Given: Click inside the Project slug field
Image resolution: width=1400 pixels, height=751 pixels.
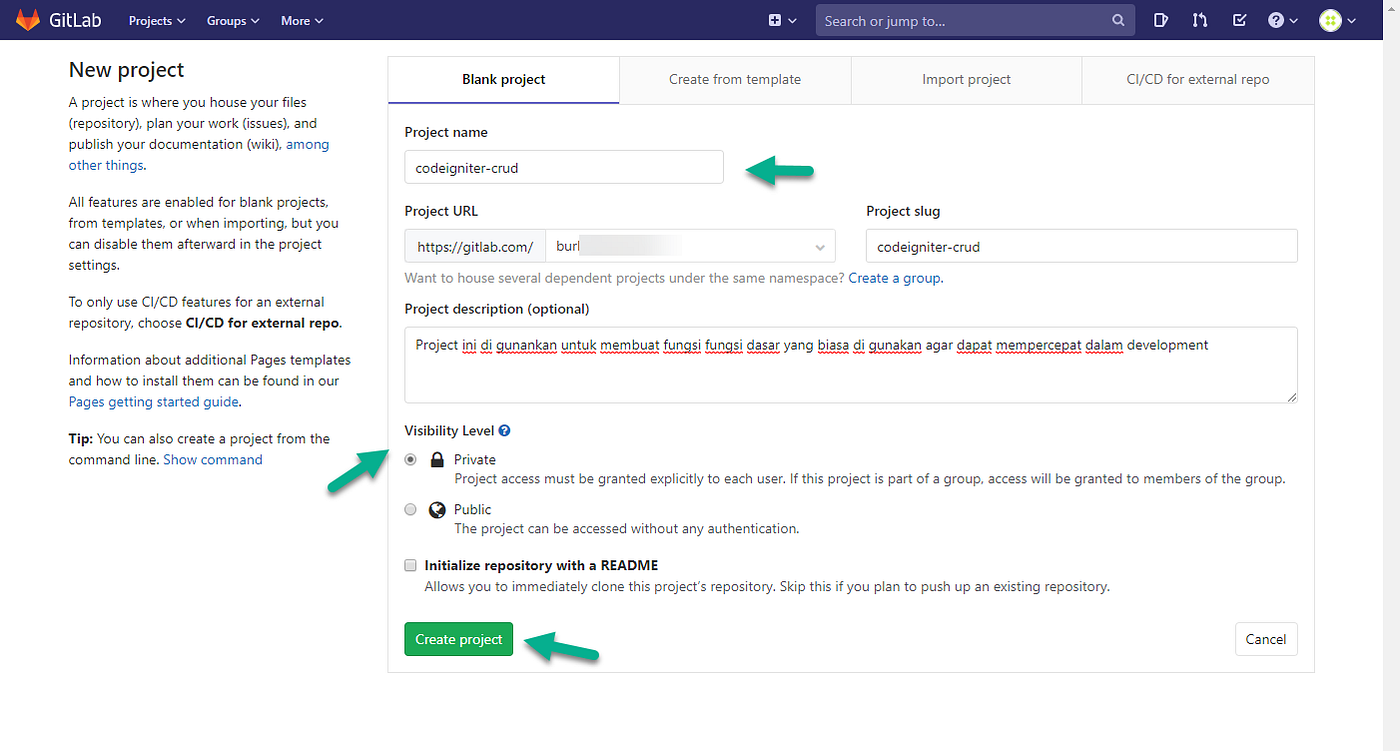Looking at the screenshot, I should (1080, 245).
